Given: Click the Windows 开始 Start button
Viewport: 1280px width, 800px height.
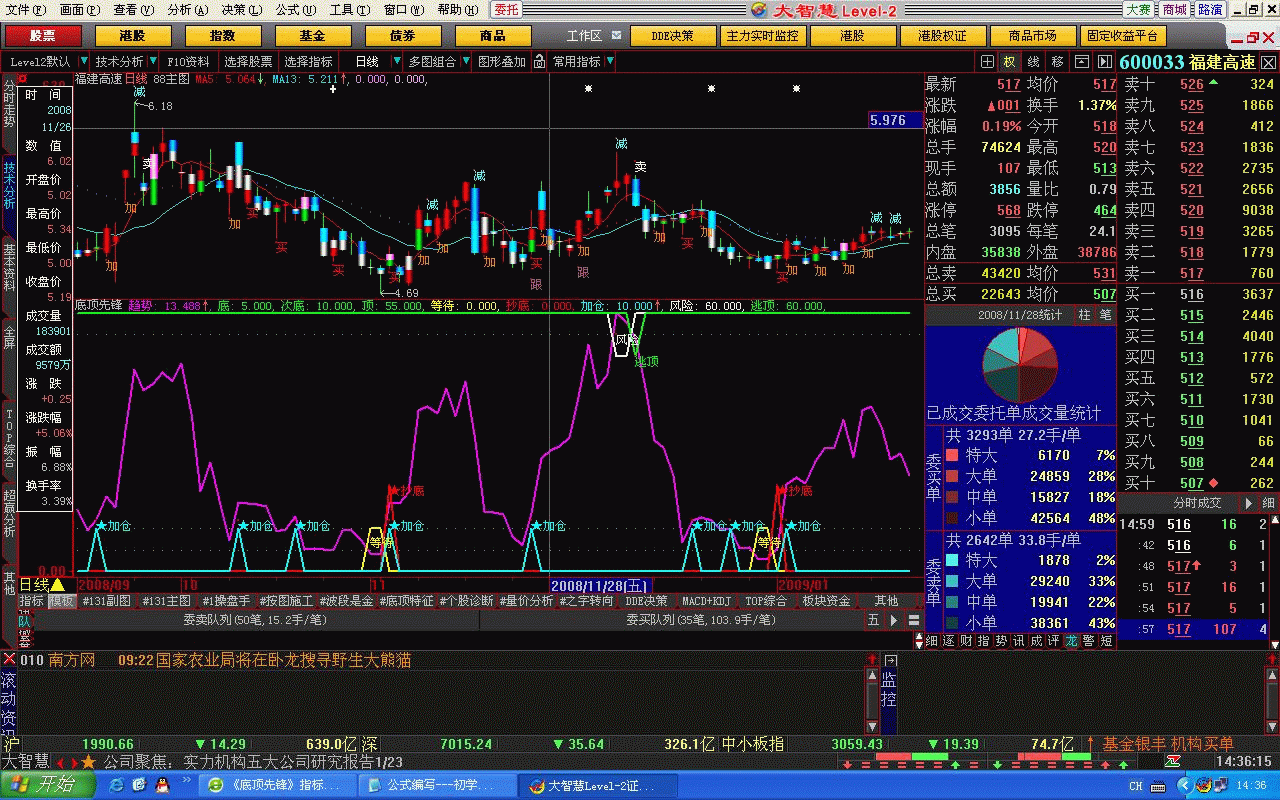Looking at the screenshot, I should coord(48,786).
